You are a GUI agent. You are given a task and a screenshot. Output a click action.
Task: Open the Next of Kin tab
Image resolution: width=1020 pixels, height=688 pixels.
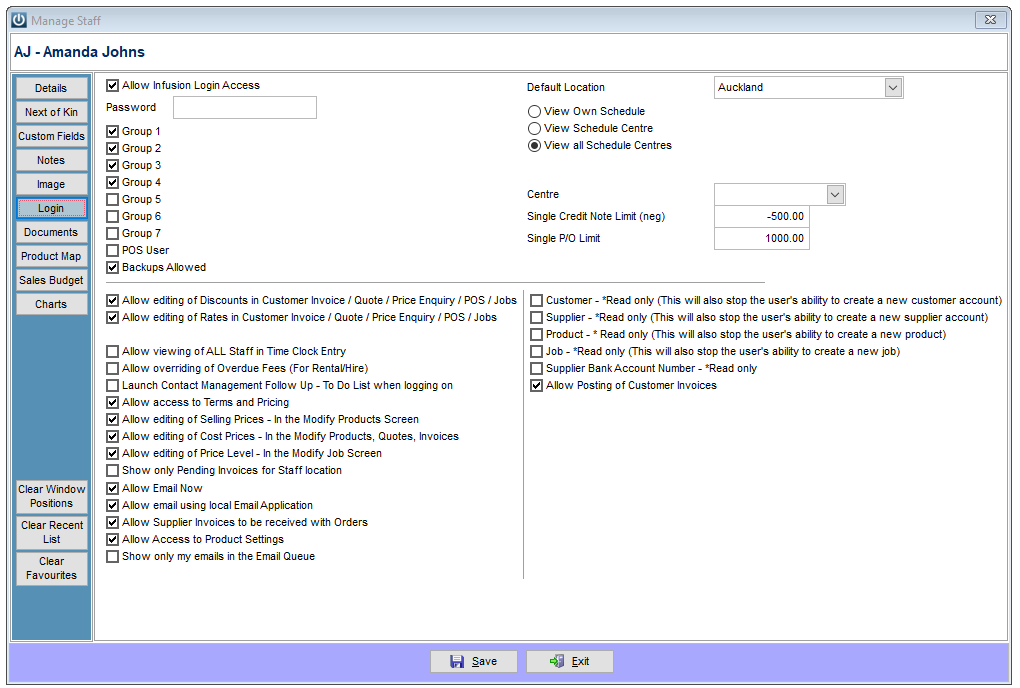pos(51,112)
